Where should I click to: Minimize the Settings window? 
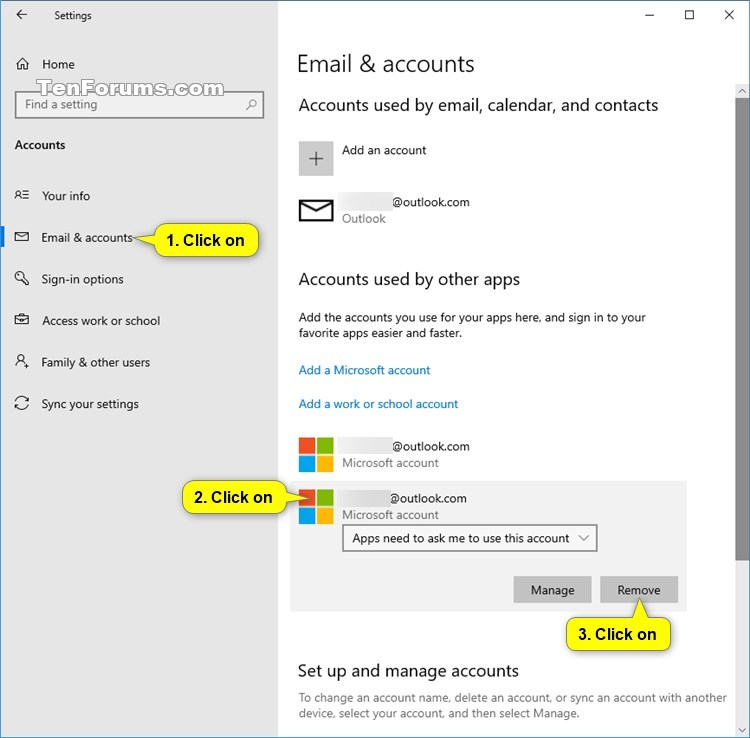(650, 15)
